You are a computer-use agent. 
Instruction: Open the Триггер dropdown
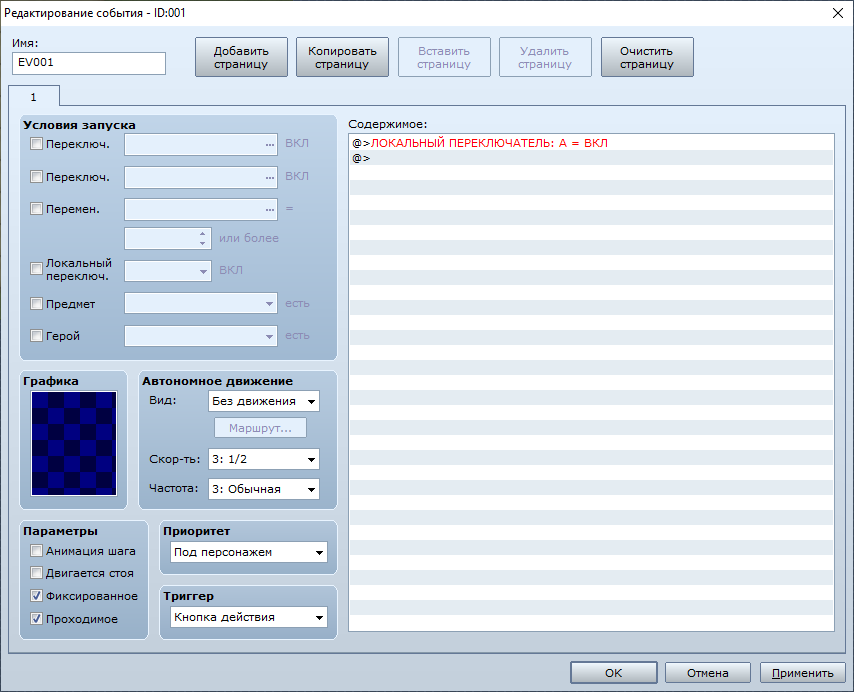[249, 617]
